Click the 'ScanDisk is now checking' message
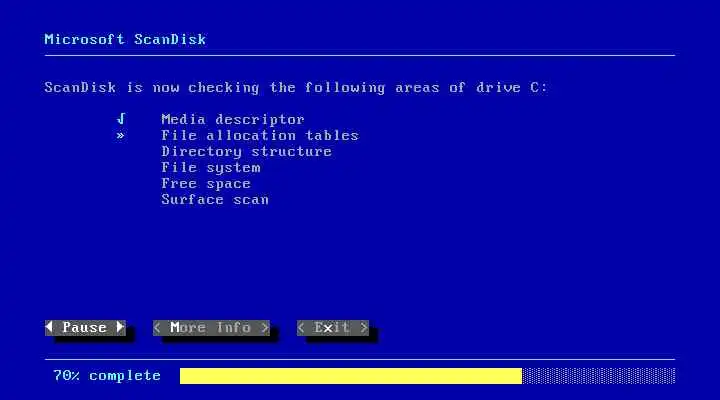720x400 pixels. [296, 88]
